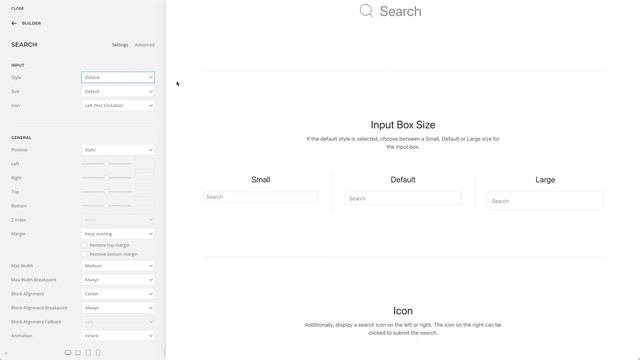
Task: Switch to tablet landscape viewport icon
Action: click(x=78, y=353)
